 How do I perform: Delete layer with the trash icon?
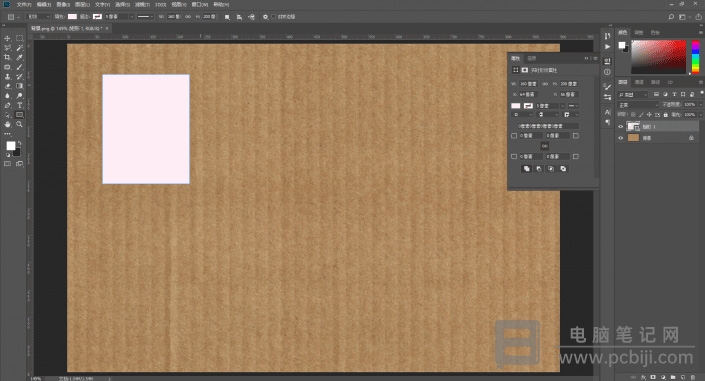pyautogui.click(x=693, y=377)
